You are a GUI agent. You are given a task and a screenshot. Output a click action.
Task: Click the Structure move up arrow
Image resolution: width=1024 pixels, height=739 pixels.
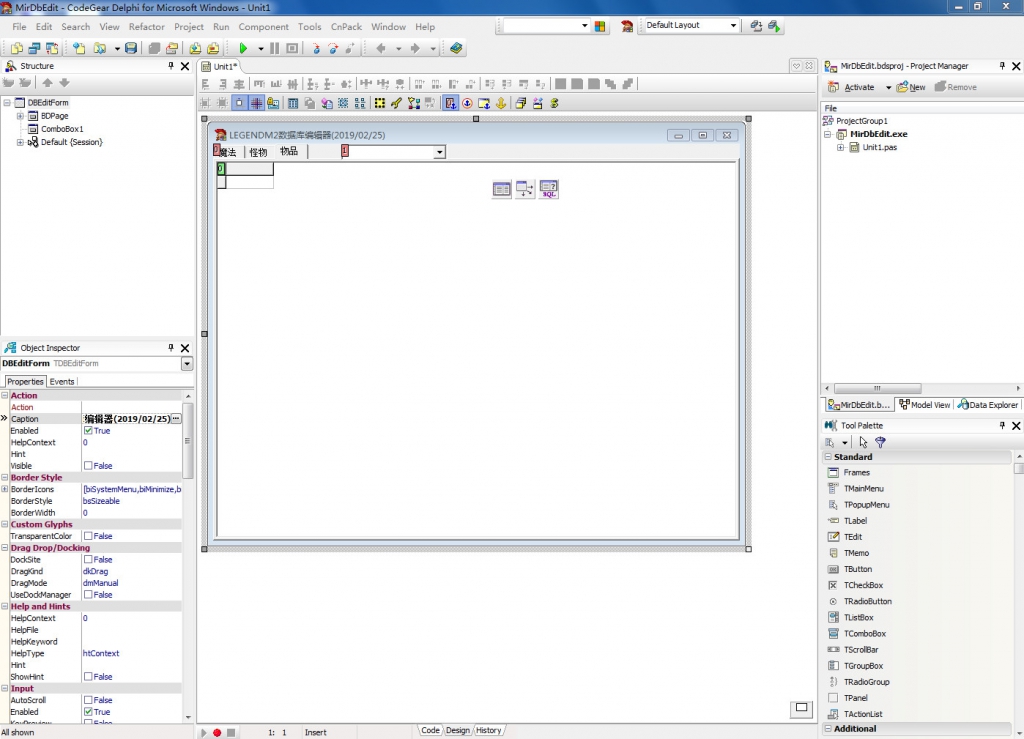(47, 83)
